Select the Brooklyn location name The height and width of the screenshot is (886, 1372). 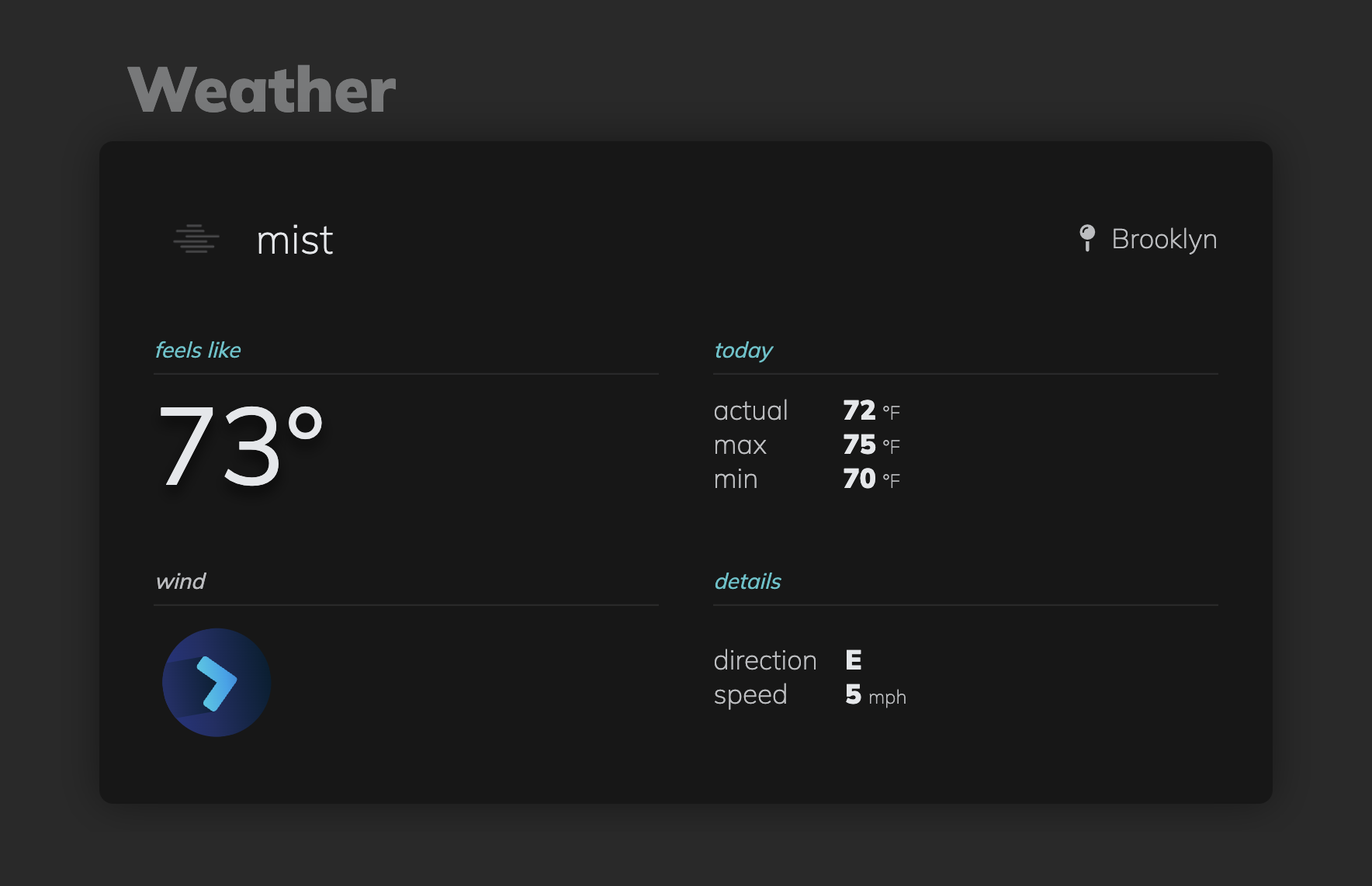(x=1164, y=239)
